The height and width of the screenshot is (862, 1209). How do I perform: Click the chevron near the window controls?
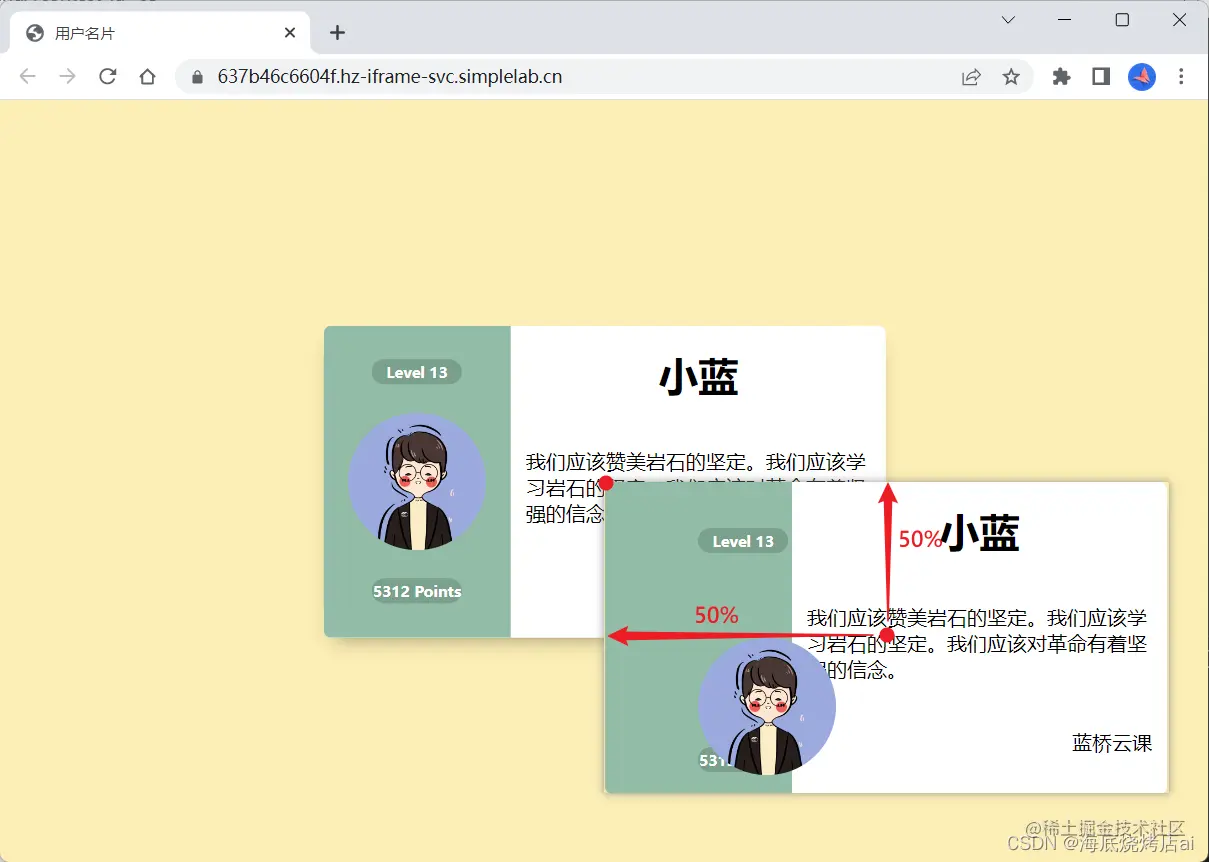[1008, 19]
